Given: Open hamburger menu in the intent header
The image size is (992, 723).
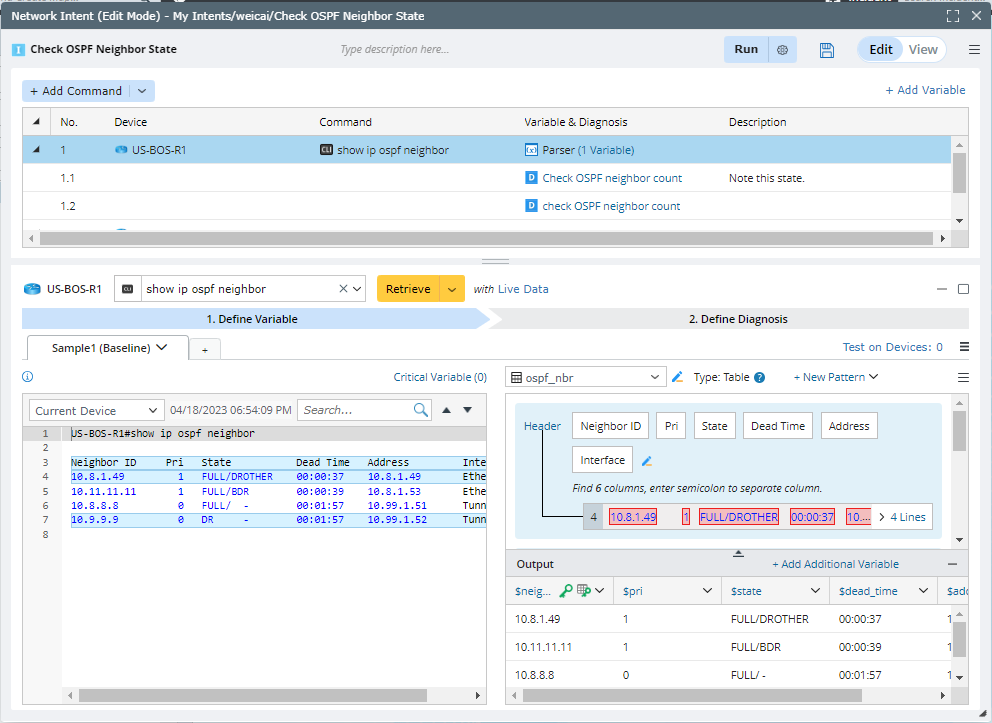Looking at the screenshot, I should point(974,50).
